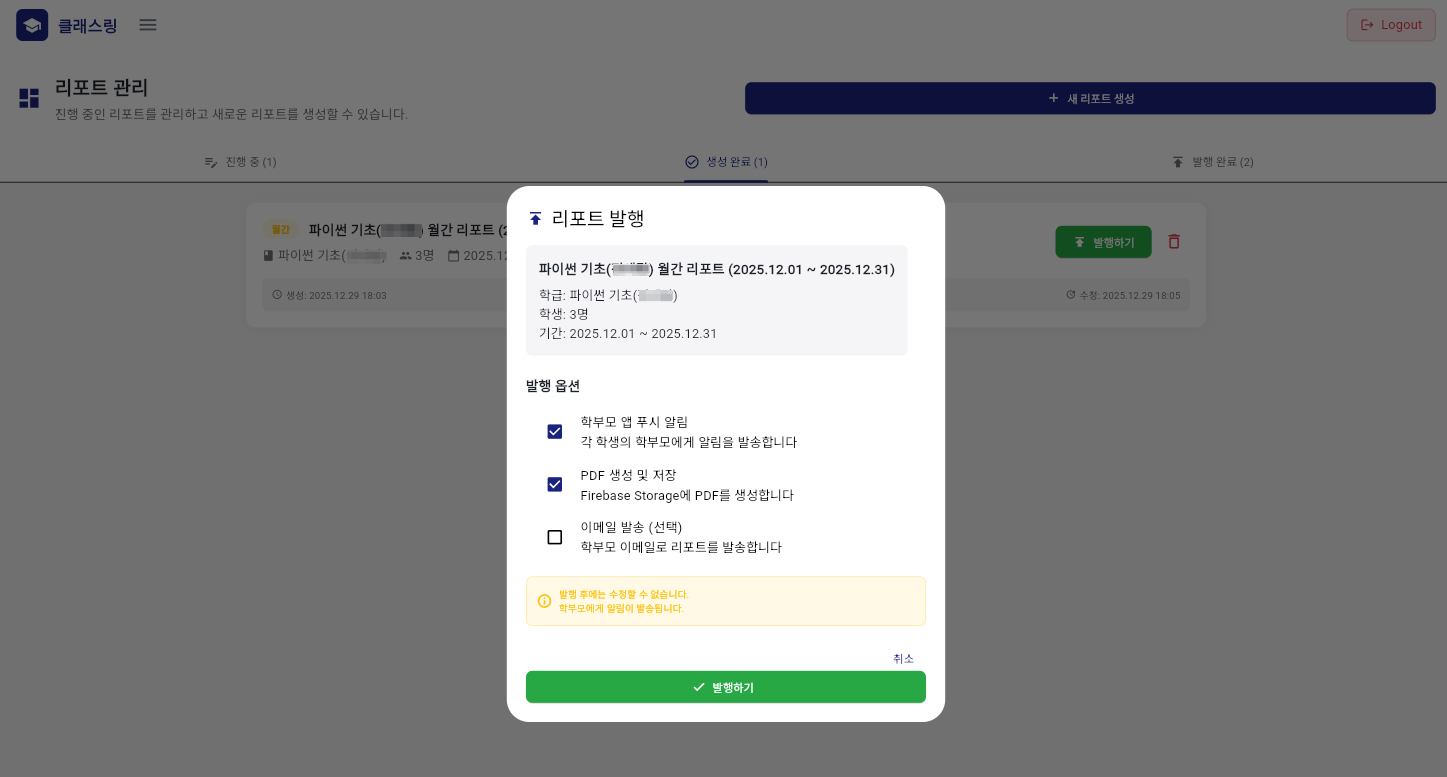Click the calendar icon on the report card
The image size is (1447, 777).
tap(452, 256)
